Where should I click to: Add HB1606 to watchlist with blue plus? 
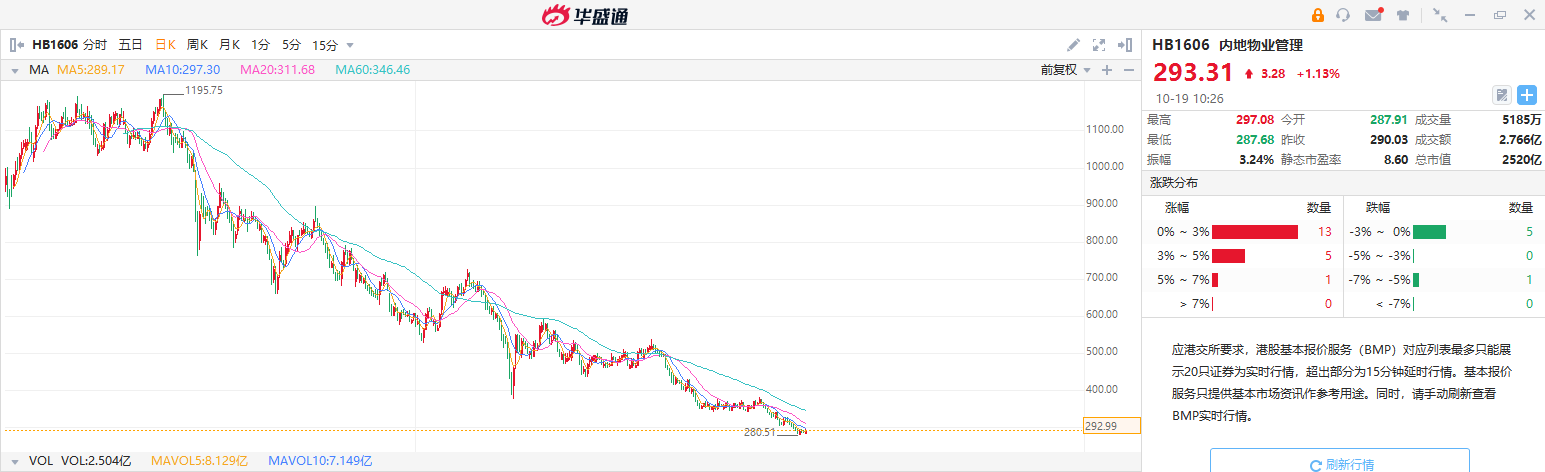click(x=1527, y=95)
